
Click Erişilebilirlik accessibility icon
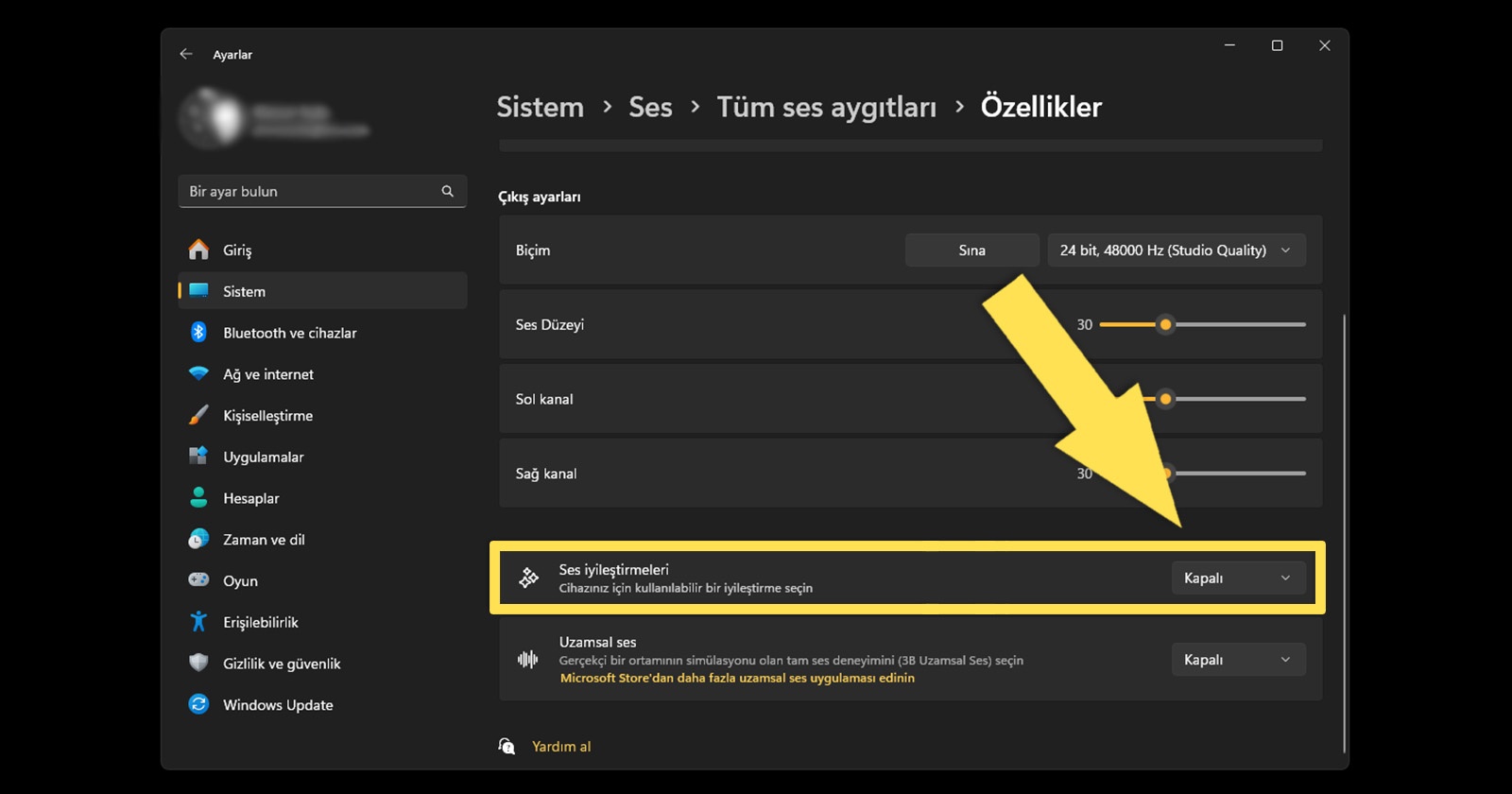(198, 622)
